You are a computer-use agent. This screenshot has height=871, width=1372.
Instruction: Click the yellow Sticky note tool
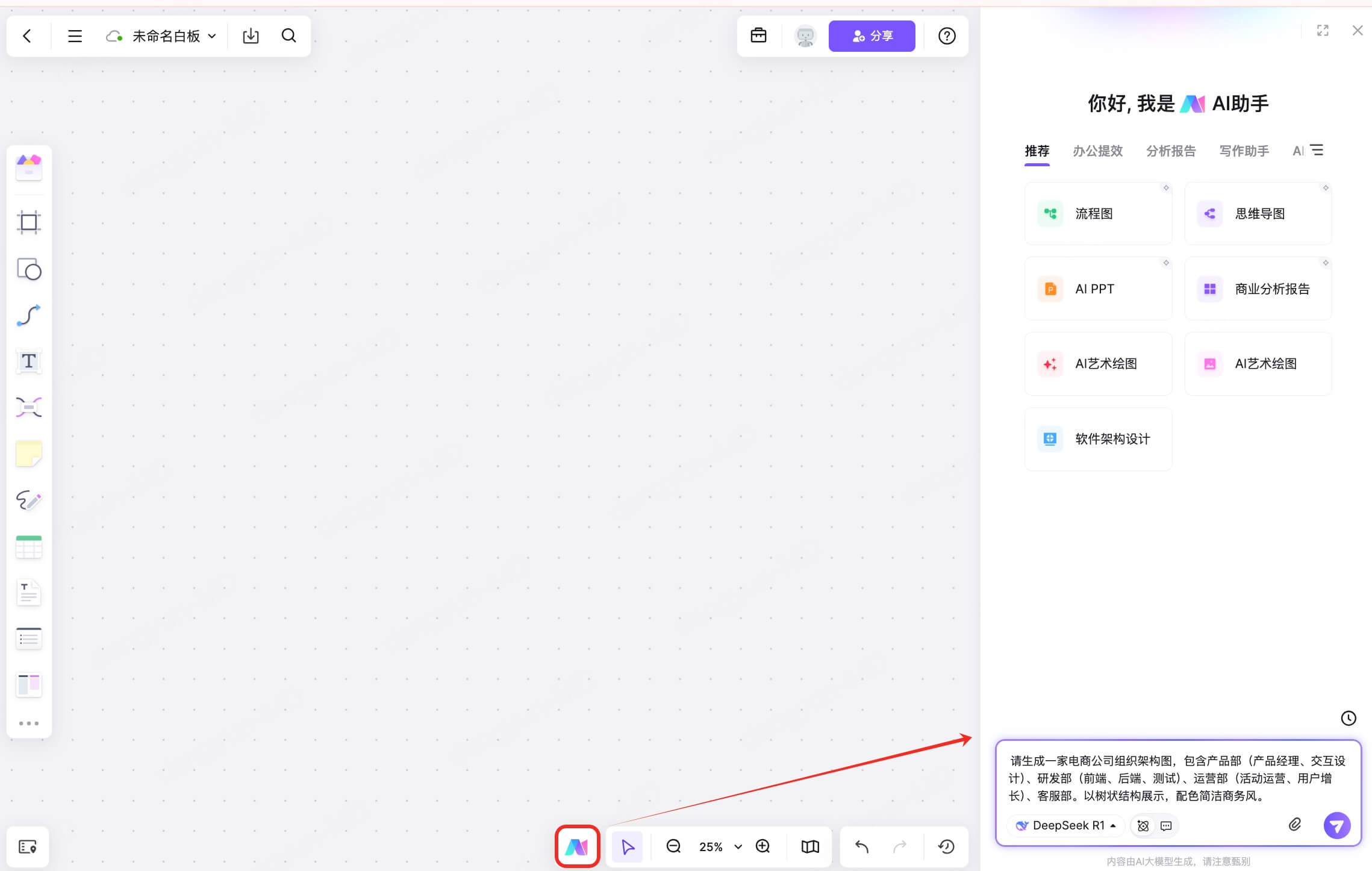click(x=28, y=454)
